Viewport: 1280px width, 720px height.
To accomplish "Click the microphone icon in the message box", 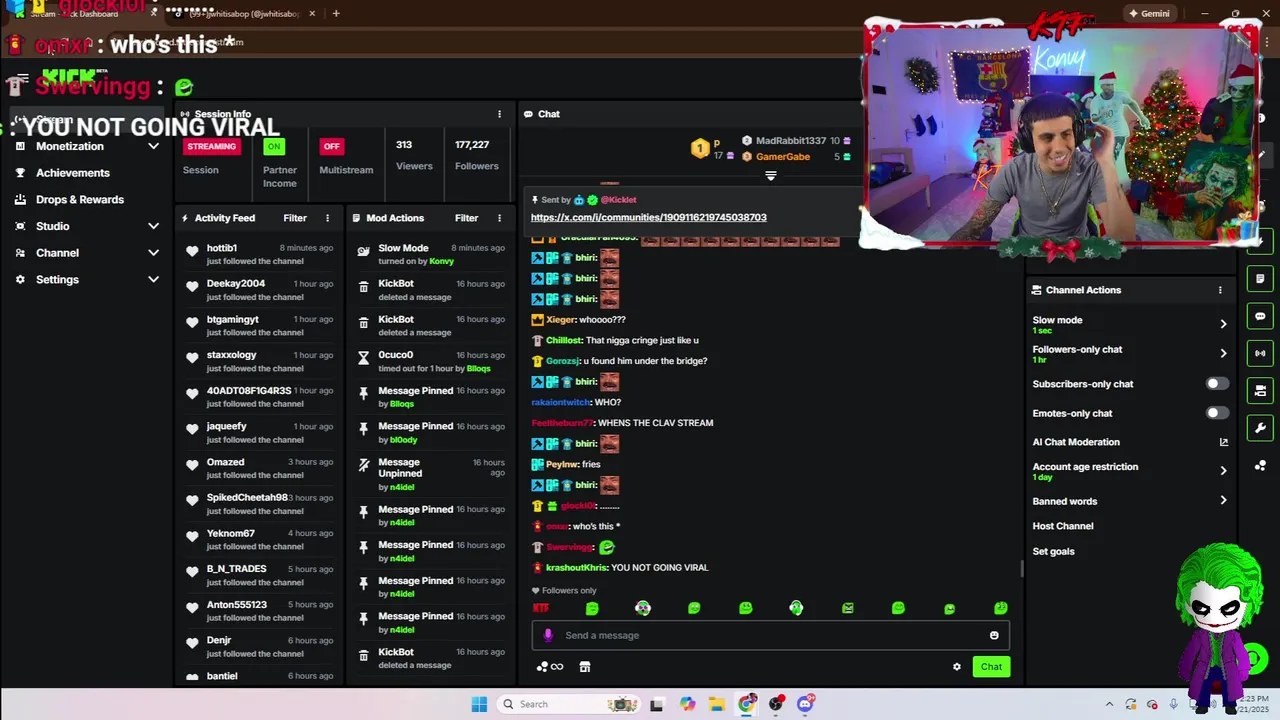I will click(547, 635).
